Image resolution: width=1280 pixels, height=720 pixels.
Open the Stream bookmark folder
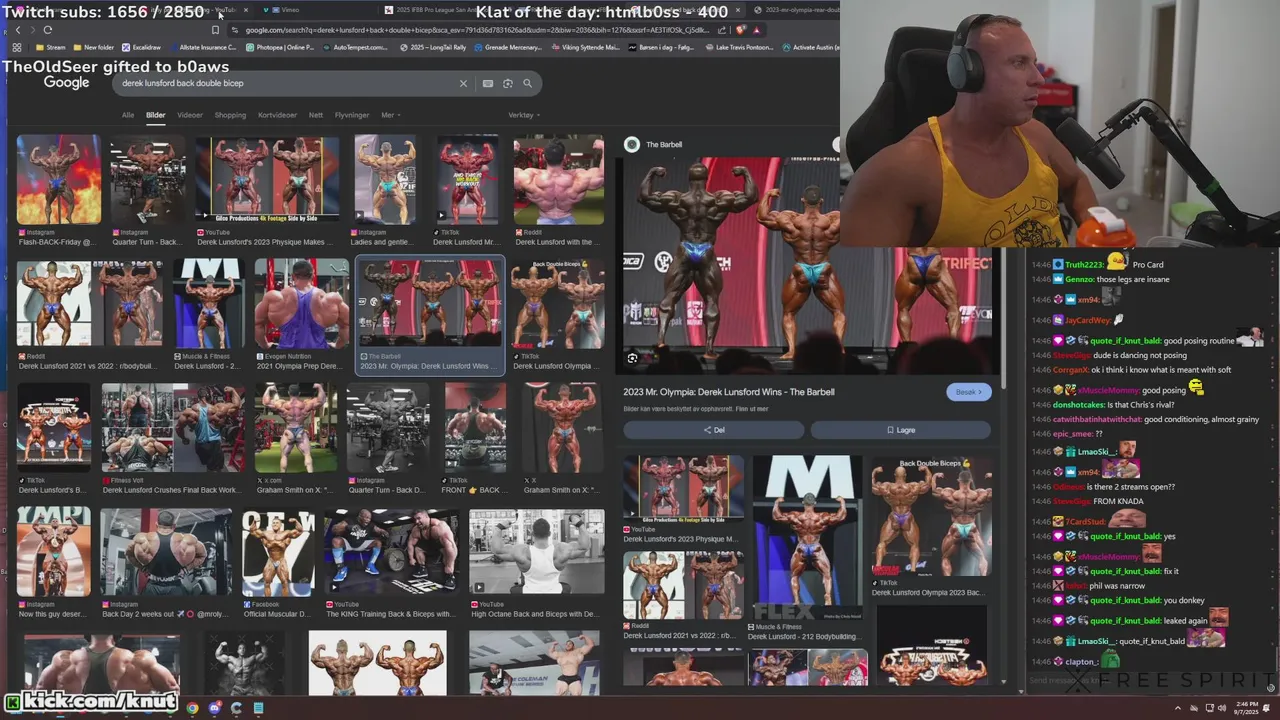pos(50,47)
